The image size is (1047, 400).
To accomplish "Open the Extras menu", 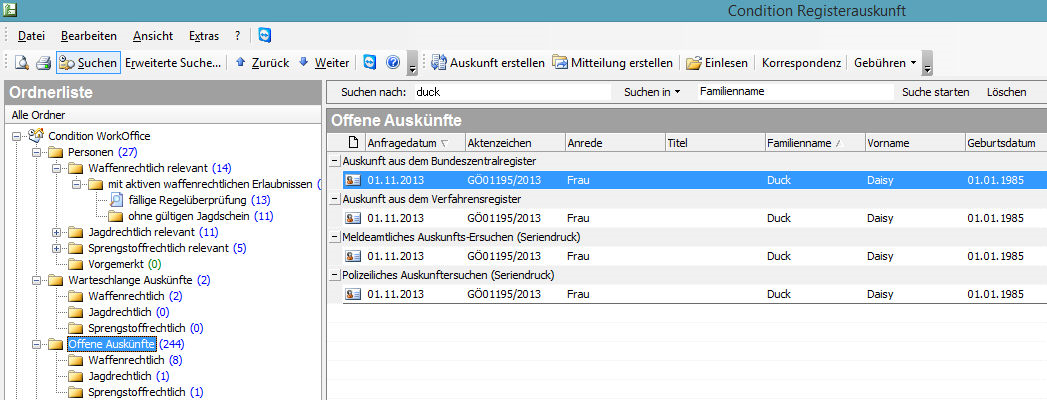I will [203, 35].
